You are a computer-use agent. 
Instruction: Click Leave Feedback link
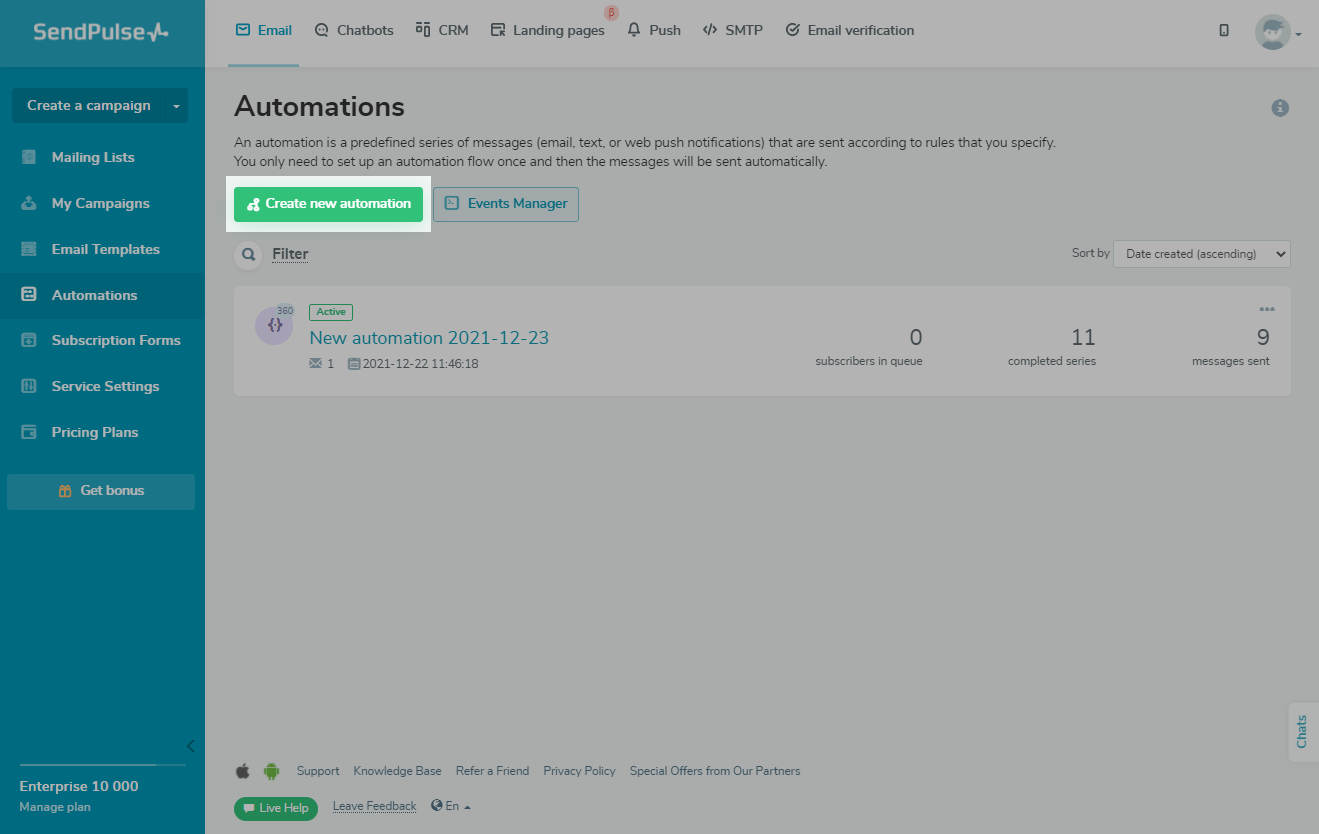[x=374, y=806]
